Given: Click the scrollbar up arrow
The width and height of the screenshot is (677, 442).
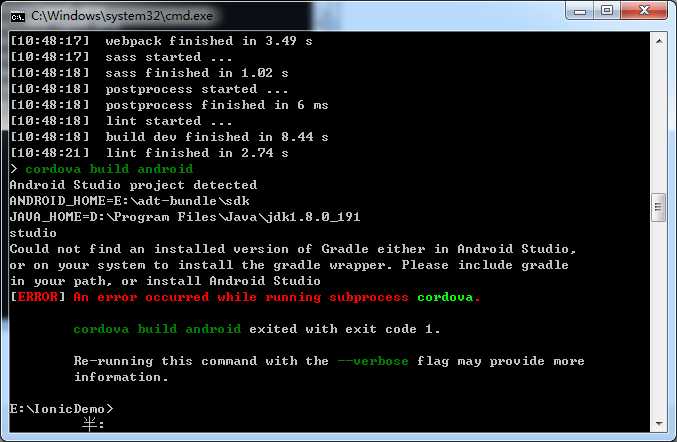Looking at the screenshot, I should (x=658, y=41).
